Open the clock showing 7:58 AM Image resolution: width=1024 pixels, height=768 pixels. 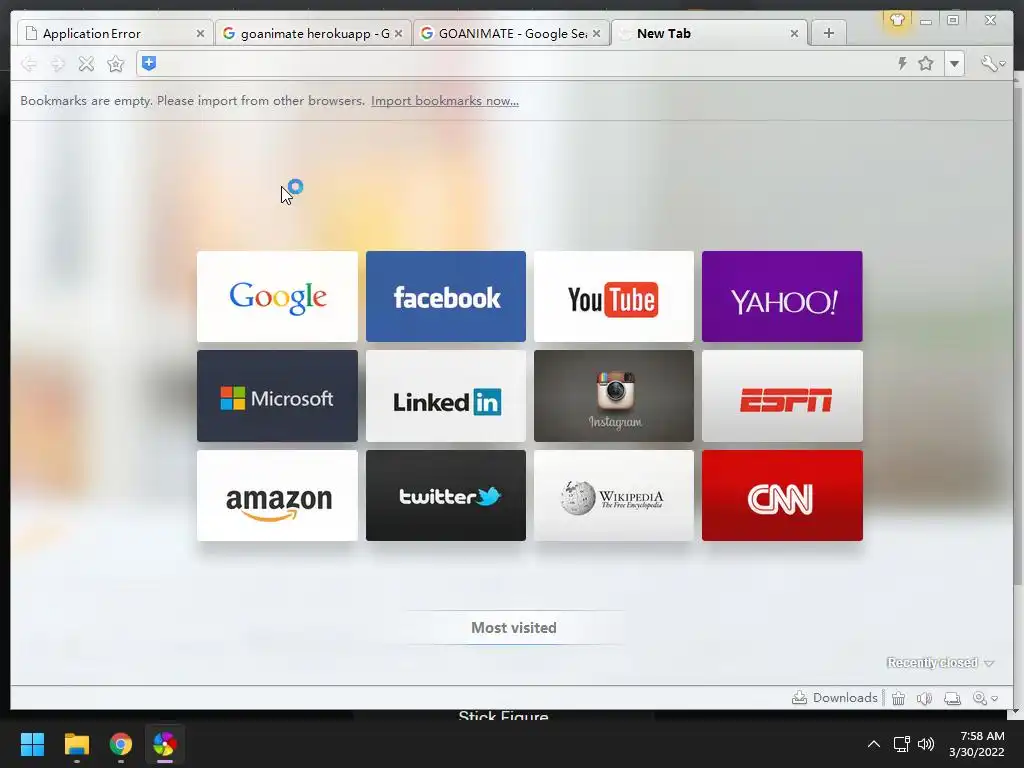pos(977,744)
